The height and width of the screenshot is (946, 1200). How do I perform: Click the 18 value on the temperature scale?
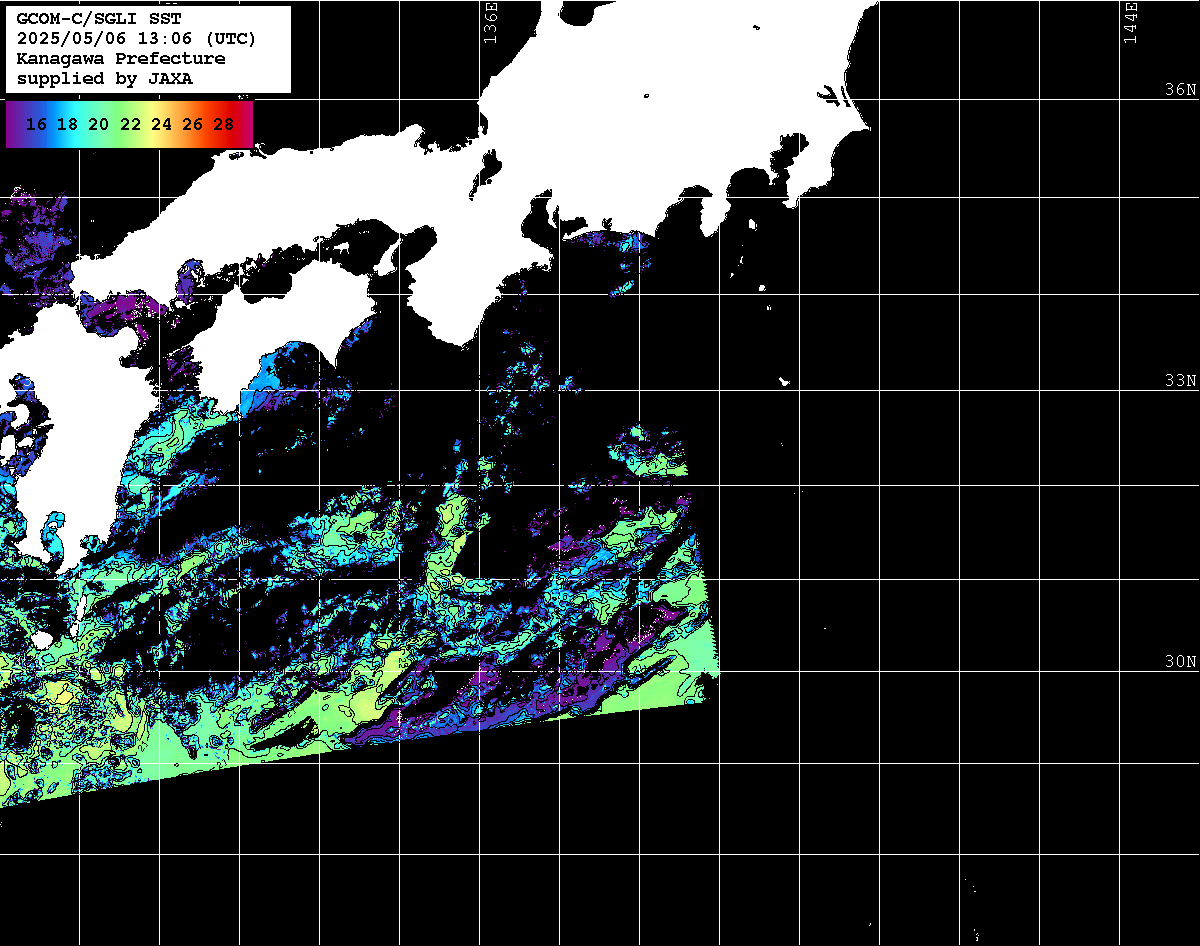pos(67,124)
